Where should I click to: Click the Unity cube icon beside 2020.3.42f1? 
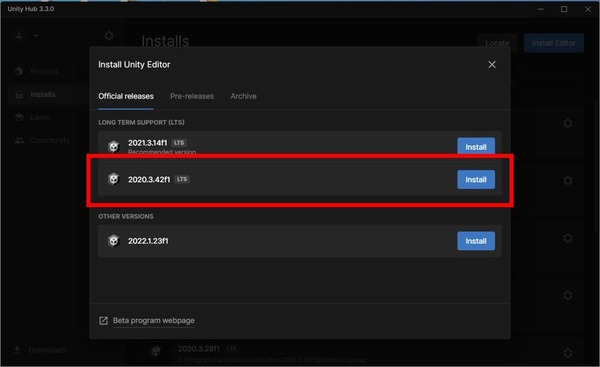[x=113, y=179]
